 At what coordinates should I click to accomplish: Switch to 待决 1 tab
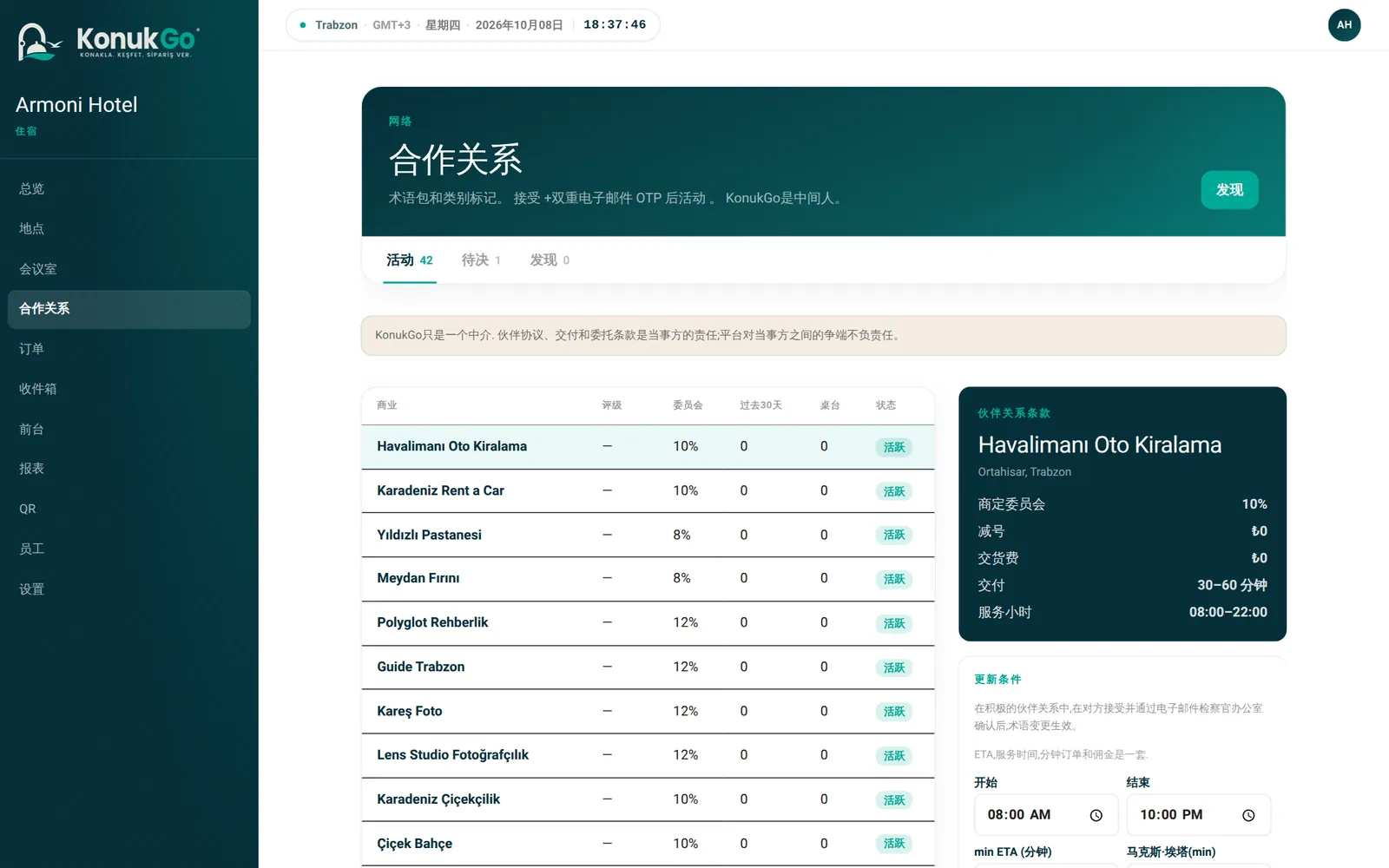(x=481, y=260)
